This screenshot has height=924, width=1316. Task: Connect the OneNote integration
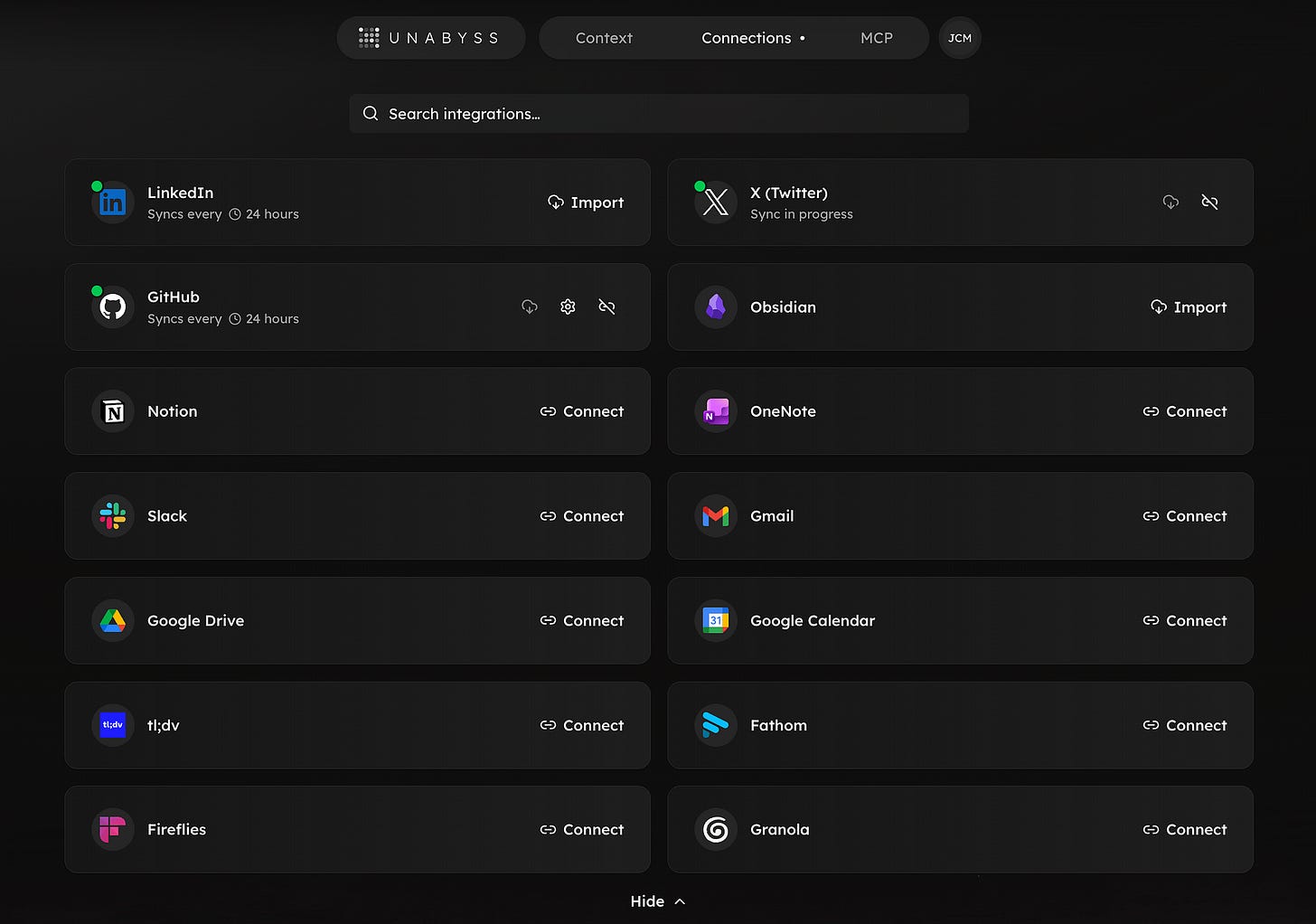(1185, 411)
